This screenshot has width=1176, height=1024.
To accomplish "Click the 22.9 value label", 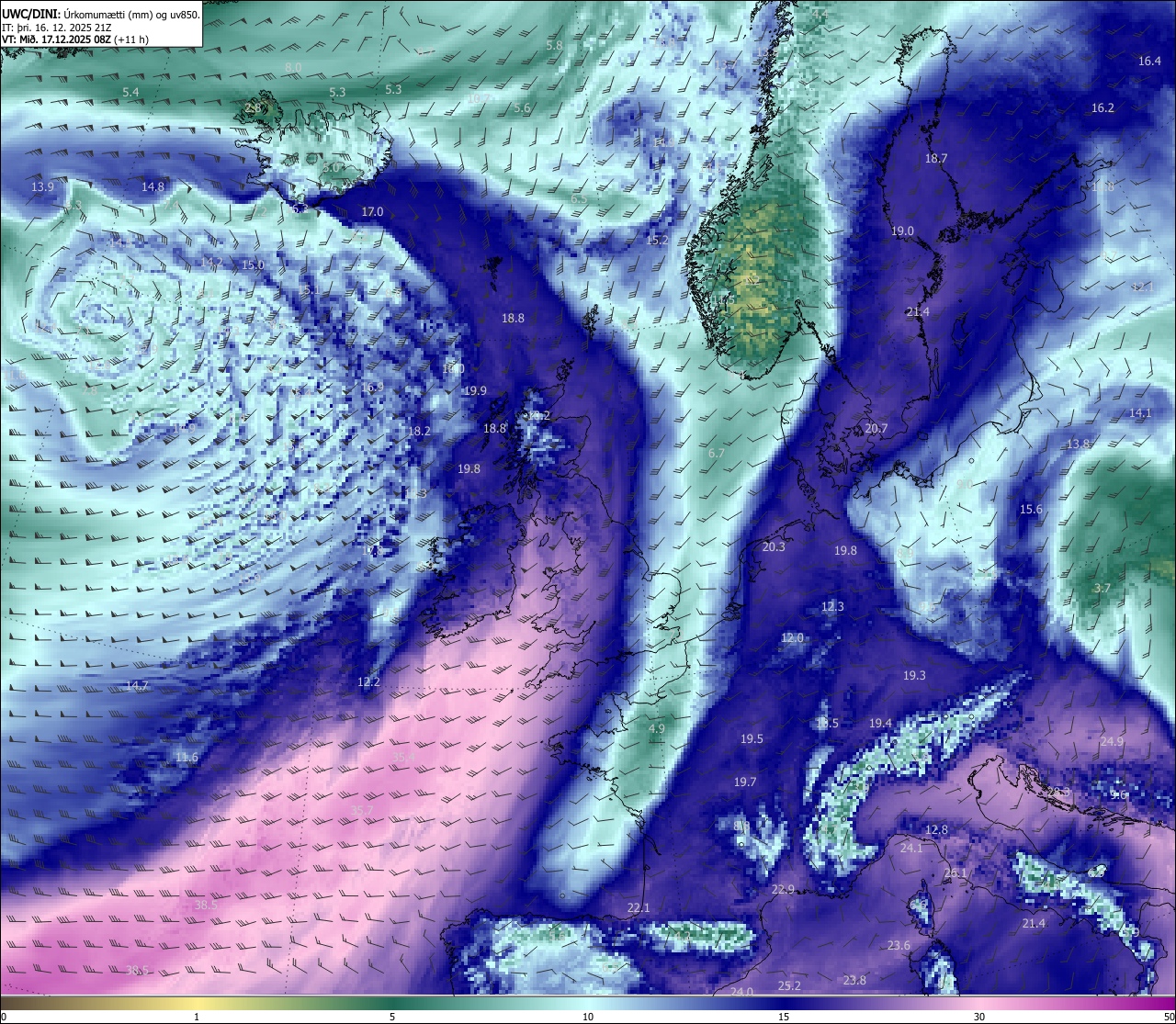I will (x=783, y=889).
